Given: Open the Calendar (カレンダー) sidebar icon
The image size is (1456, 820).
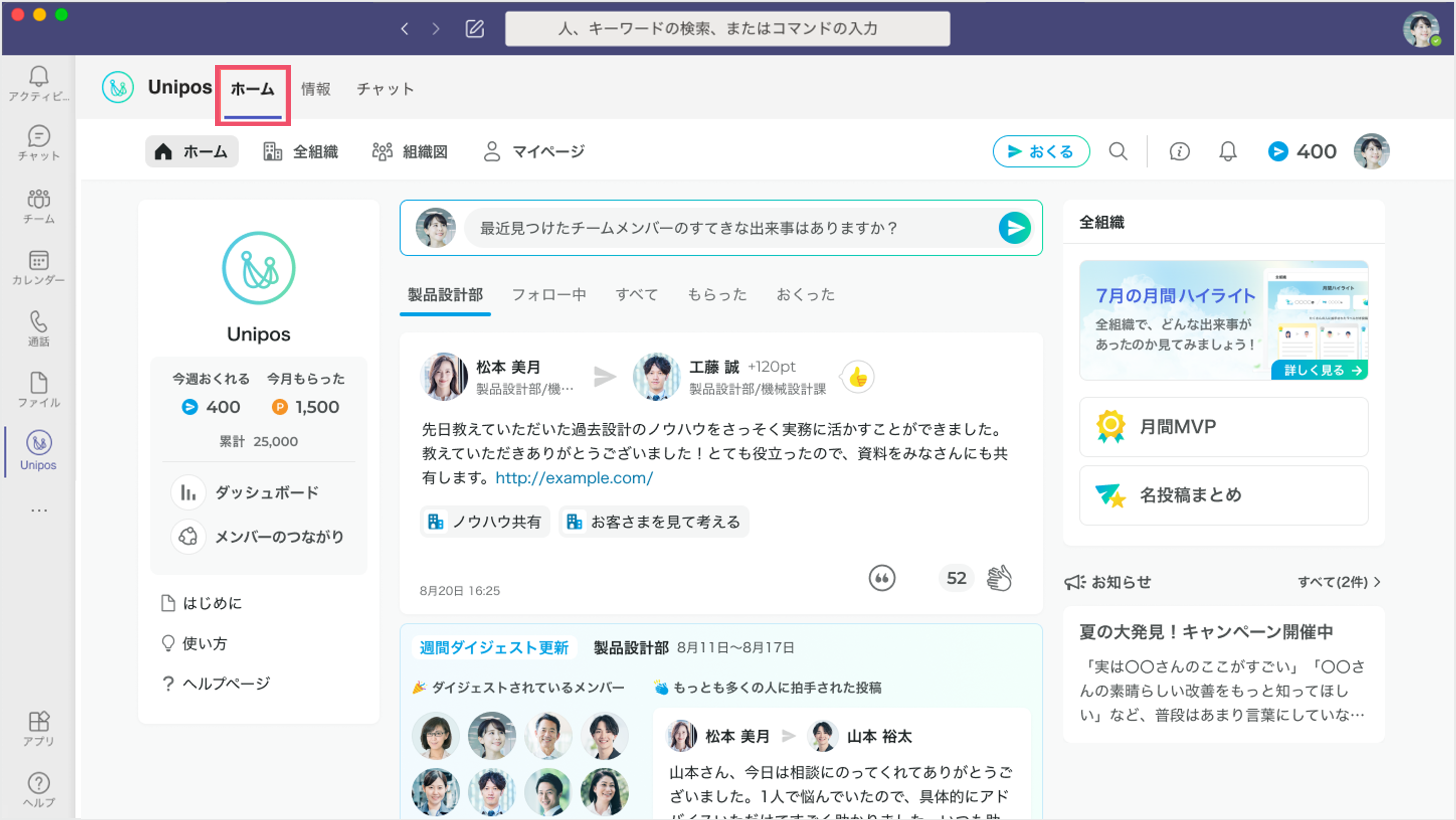Looking at the screenshot, I should 38,267.
